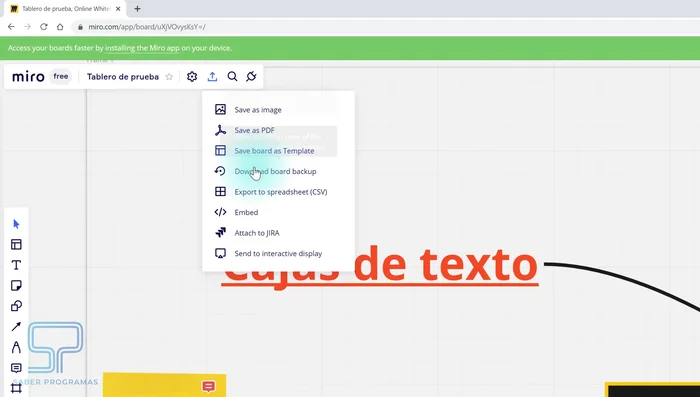This screenshot has height=397, width=700.
Task: Click the installing the Miro app link
Action: (x=142, y=48)
